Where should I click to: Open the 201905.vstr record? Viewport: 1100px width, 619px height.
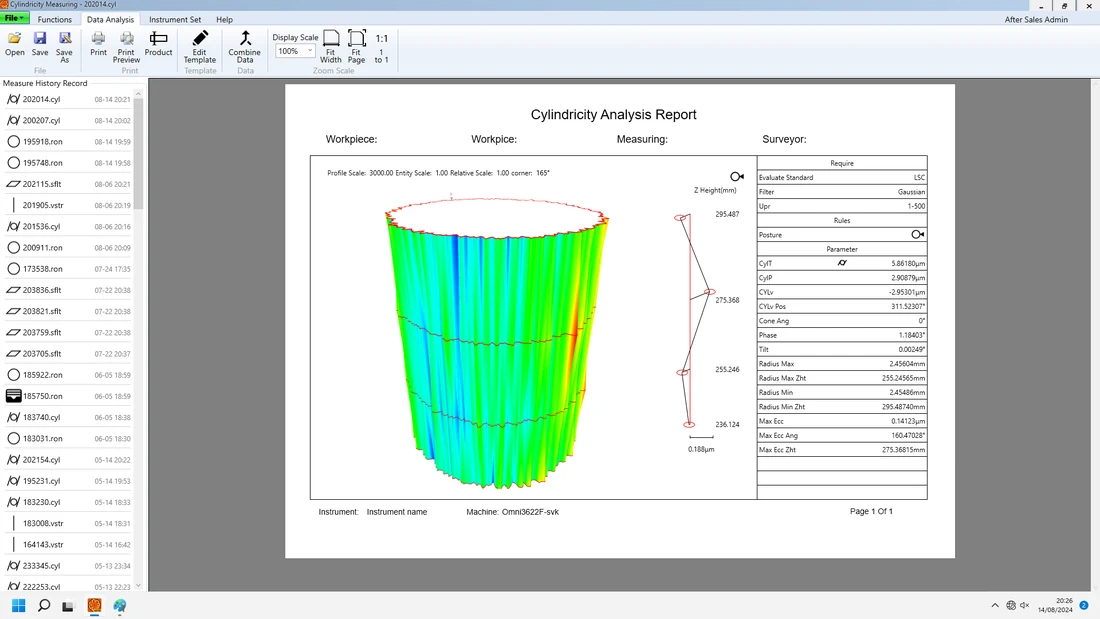[68, 206]
